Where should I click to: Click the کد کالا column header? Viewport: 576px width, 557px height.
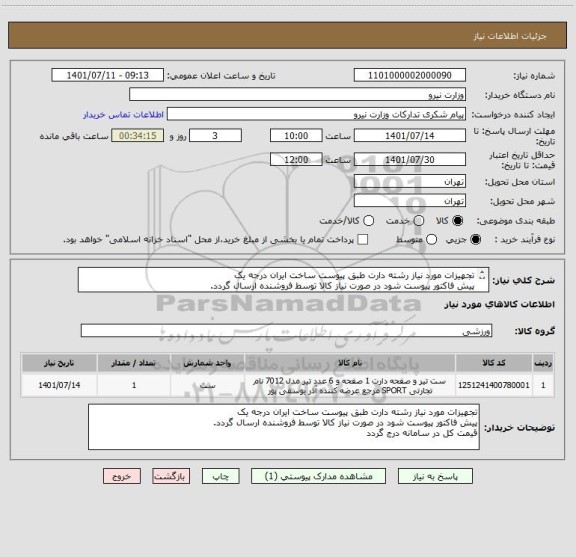[x=494, y=363]
